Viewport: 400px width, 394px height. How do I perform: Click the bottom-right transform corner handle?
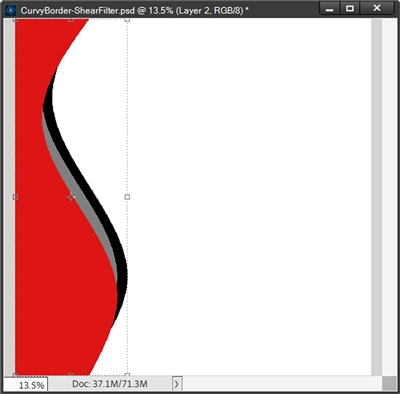127,375
